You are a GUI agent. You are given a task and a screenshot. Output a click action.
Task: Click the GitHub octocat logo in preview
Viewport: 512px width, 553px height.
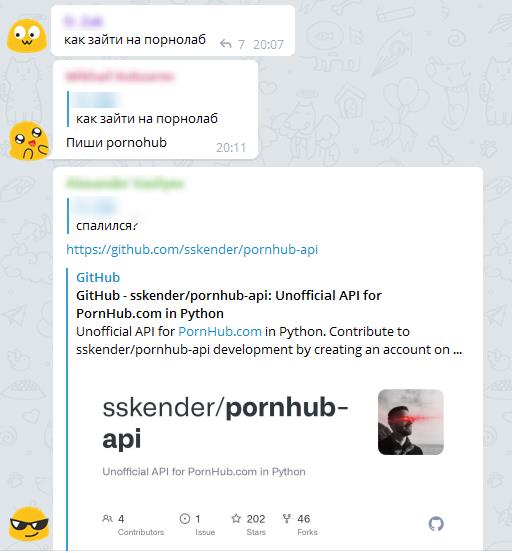click(436, 524)
